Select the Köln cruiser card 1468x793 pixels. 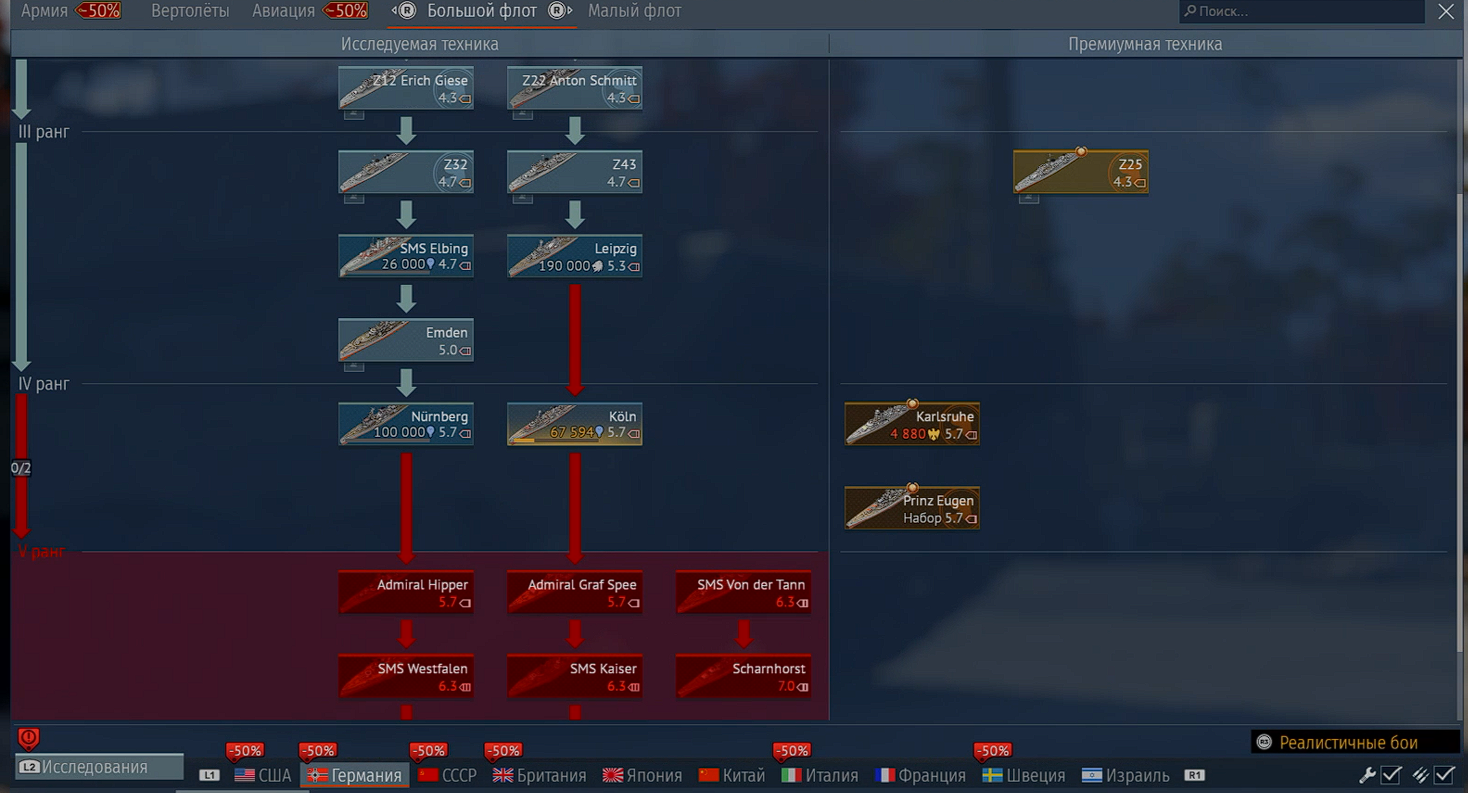click(x=575, y=424)
